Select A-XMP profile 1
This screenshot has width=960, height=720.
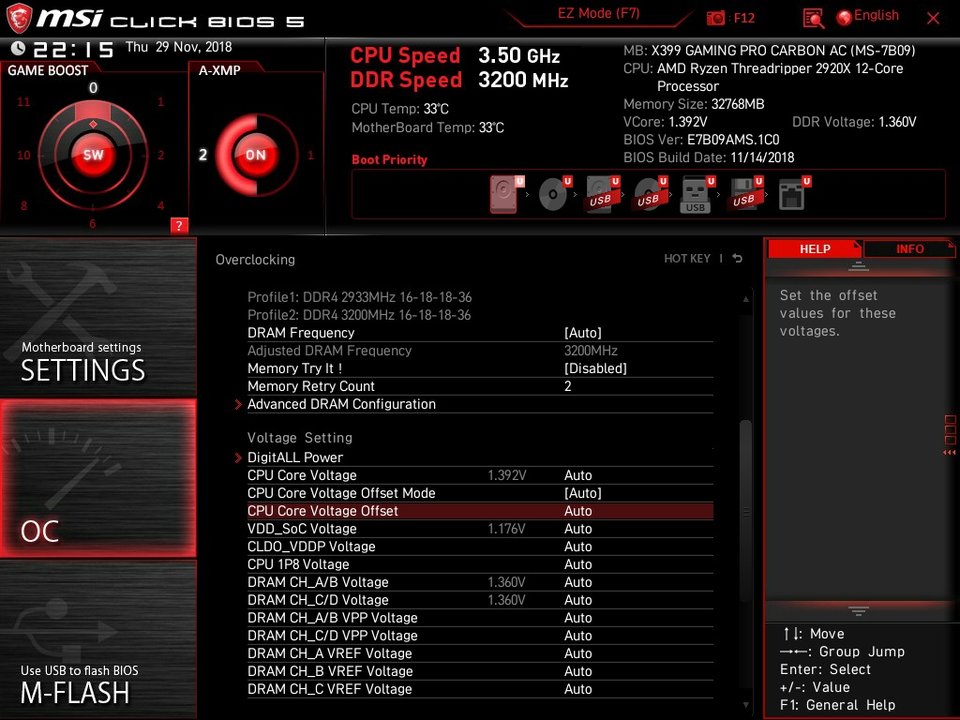click(x=310, y=155)
